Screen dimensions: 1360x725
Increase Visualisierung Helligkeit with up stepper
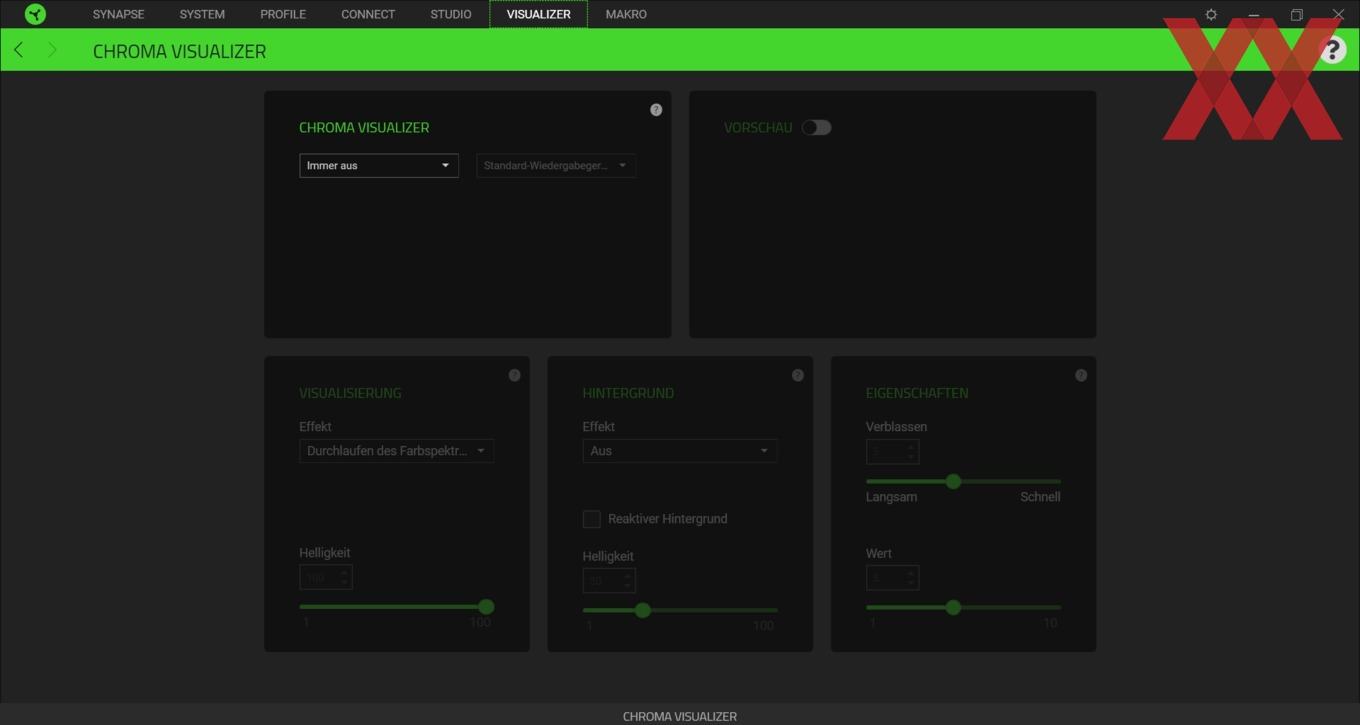pyautogui.click(x=344, y=572)
